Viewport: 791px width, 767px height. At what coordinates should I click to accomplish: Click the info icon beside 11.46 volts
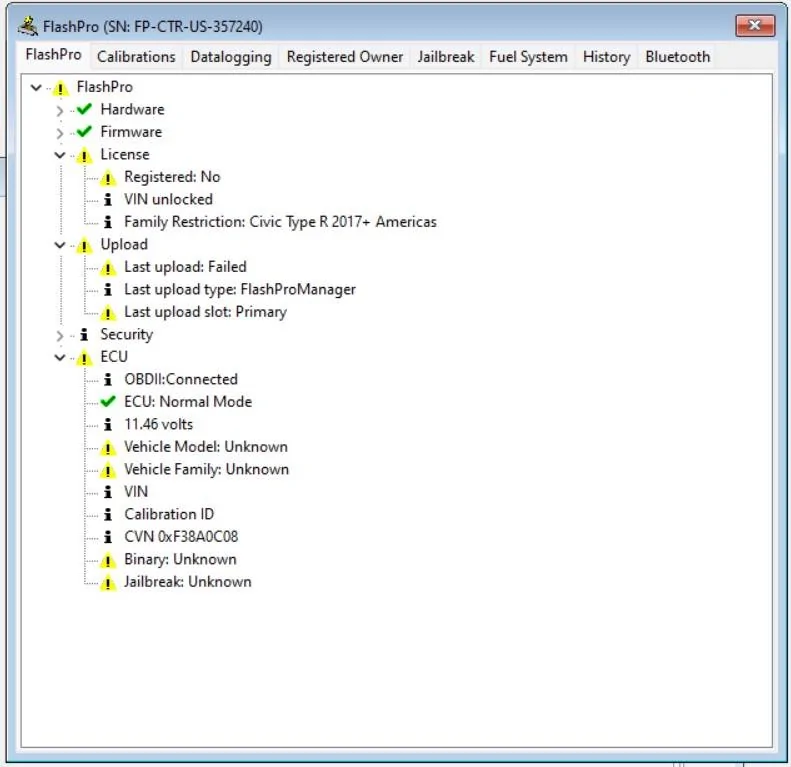[107, 425]
